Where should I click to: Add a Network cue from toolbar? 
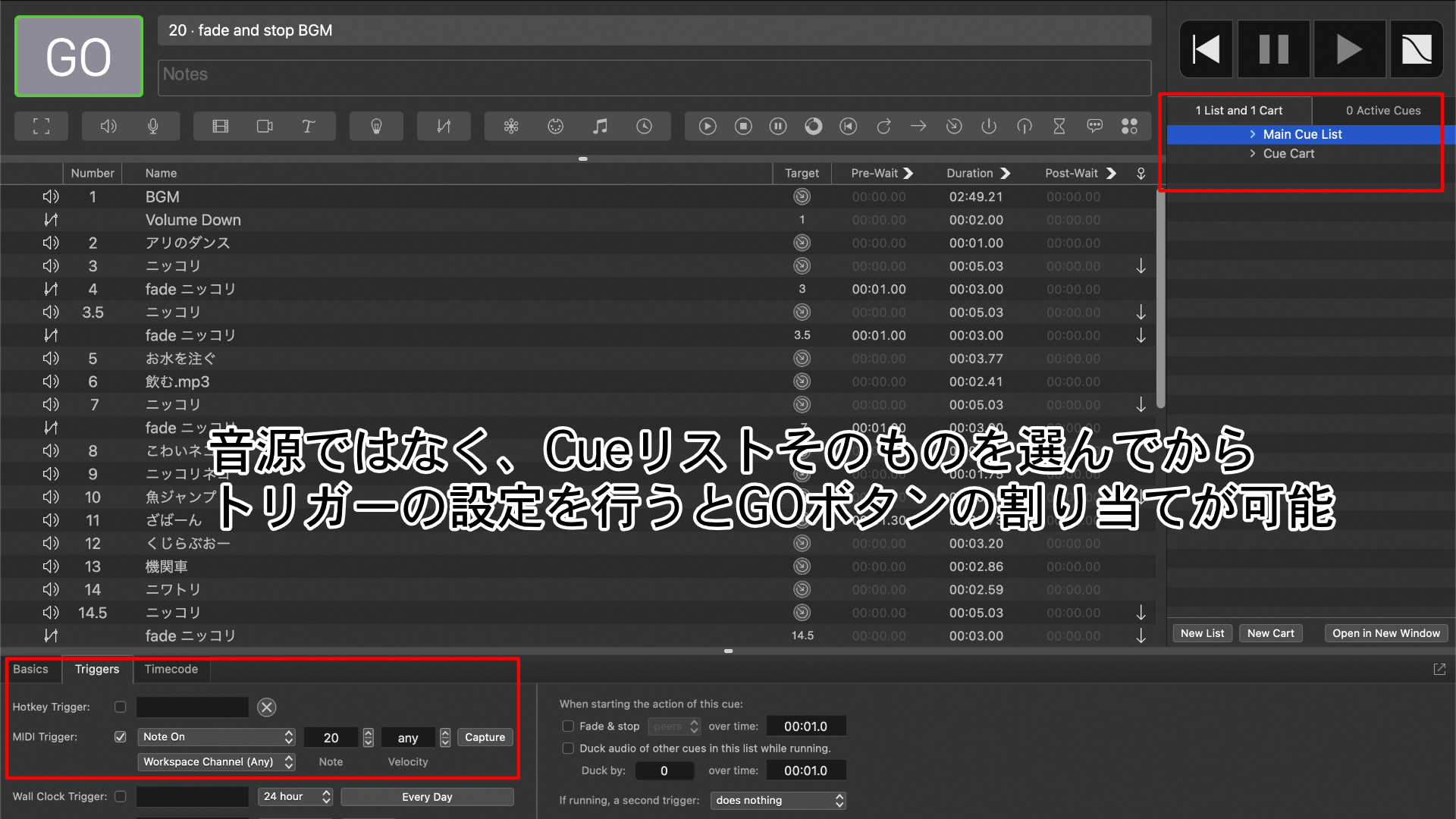click(511, 127)
